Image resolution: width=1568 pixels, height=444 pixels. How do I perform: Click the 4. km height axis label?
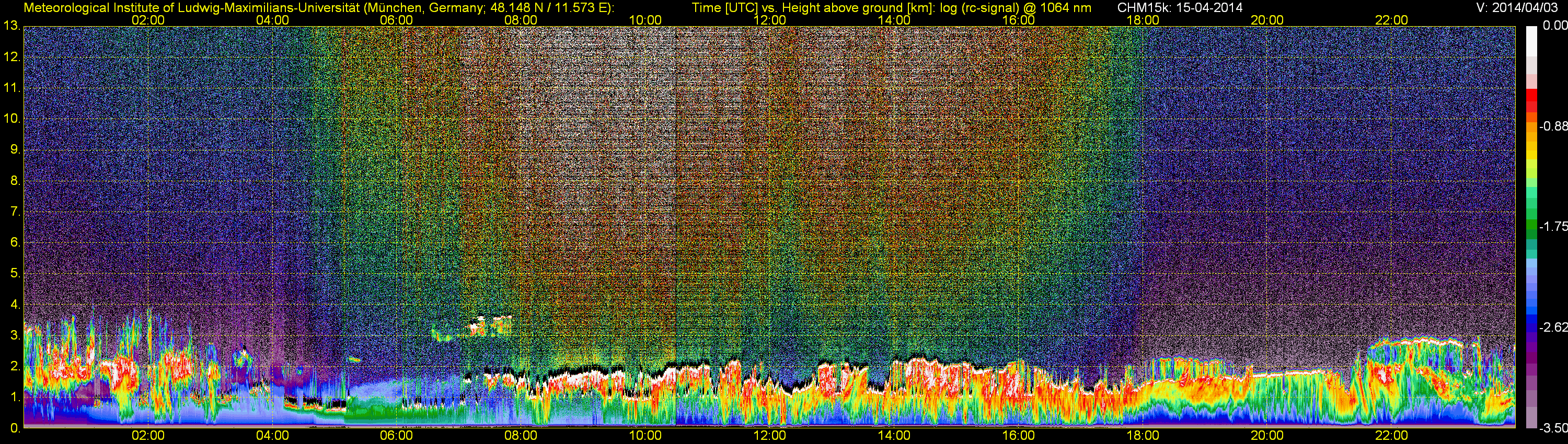point(16,304)
